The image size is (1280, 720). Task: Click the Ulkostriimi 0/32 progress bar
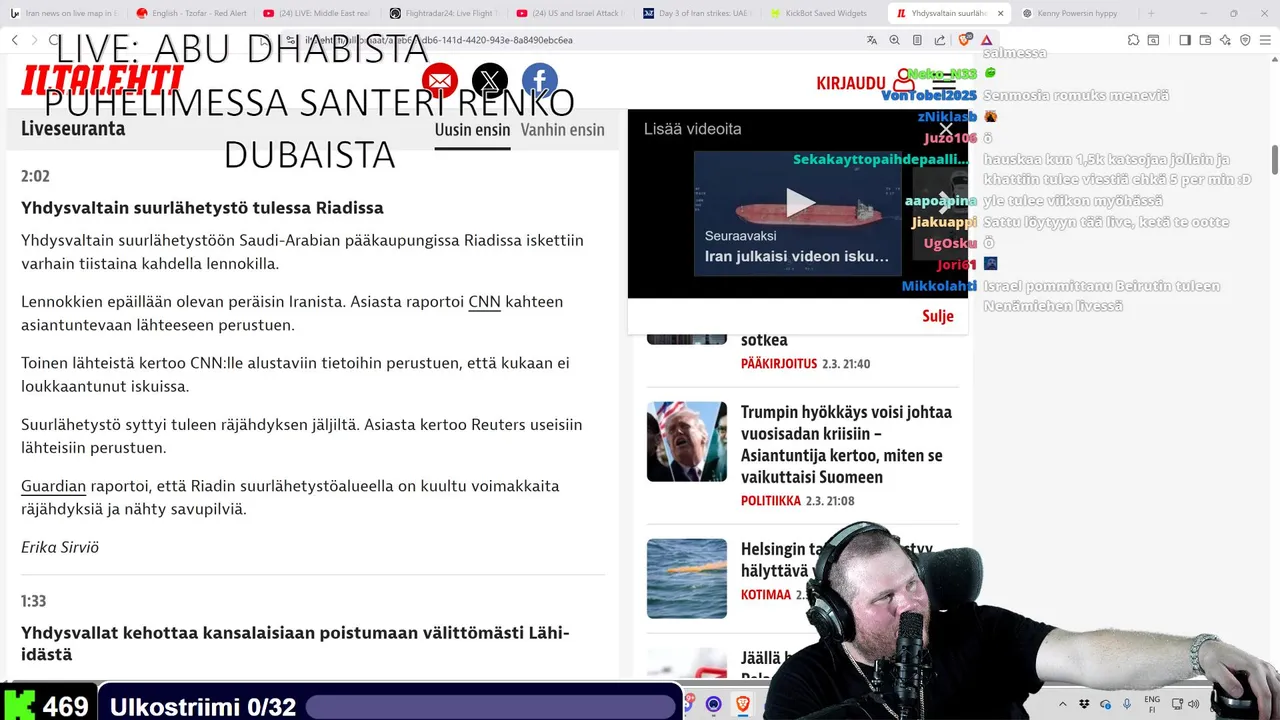click(x=490, y=707)
